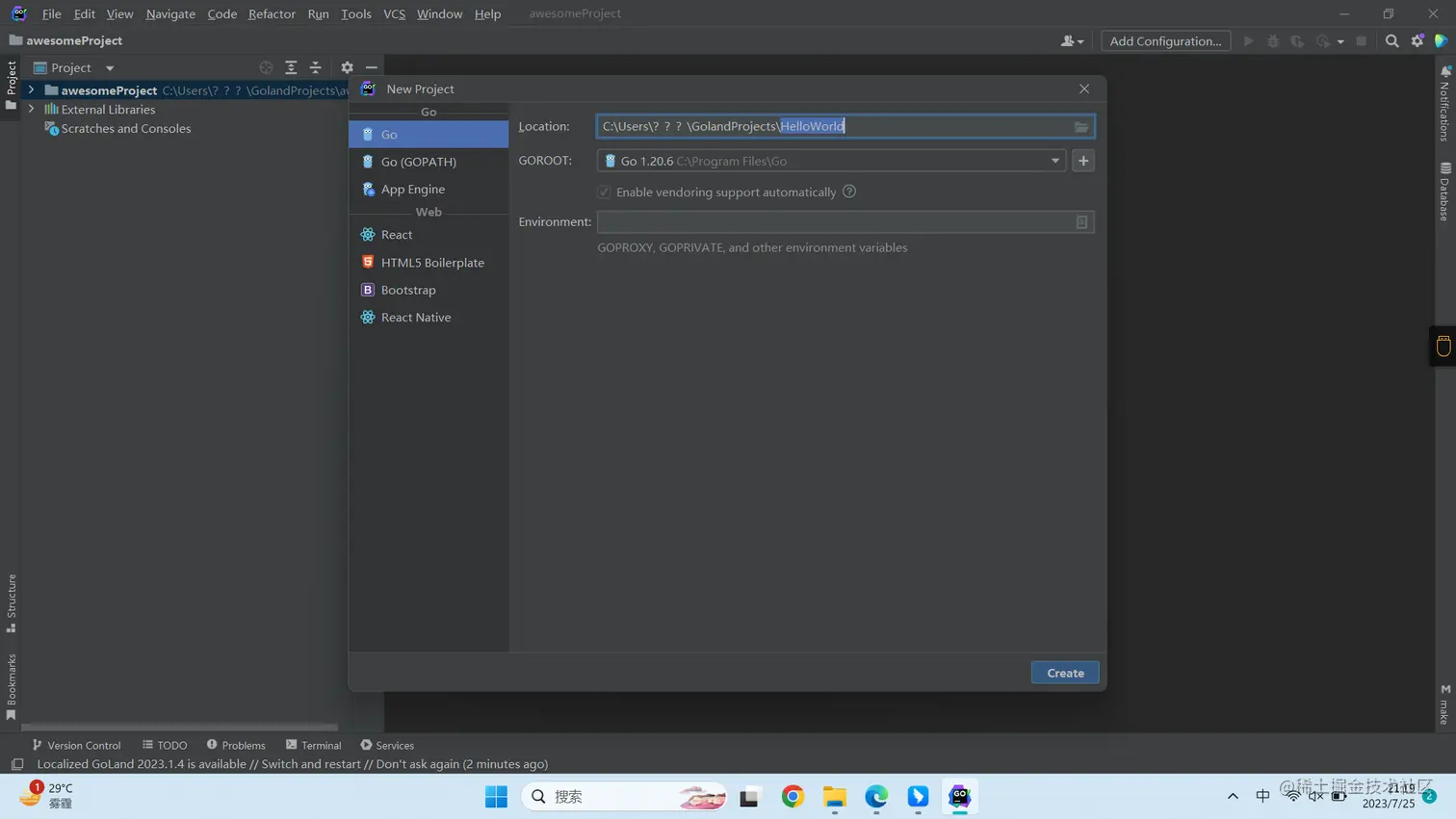Viewport: 1456px width, 819px height.
Task: Open the user account dropdown
Action: click(x=1072, y=40)
